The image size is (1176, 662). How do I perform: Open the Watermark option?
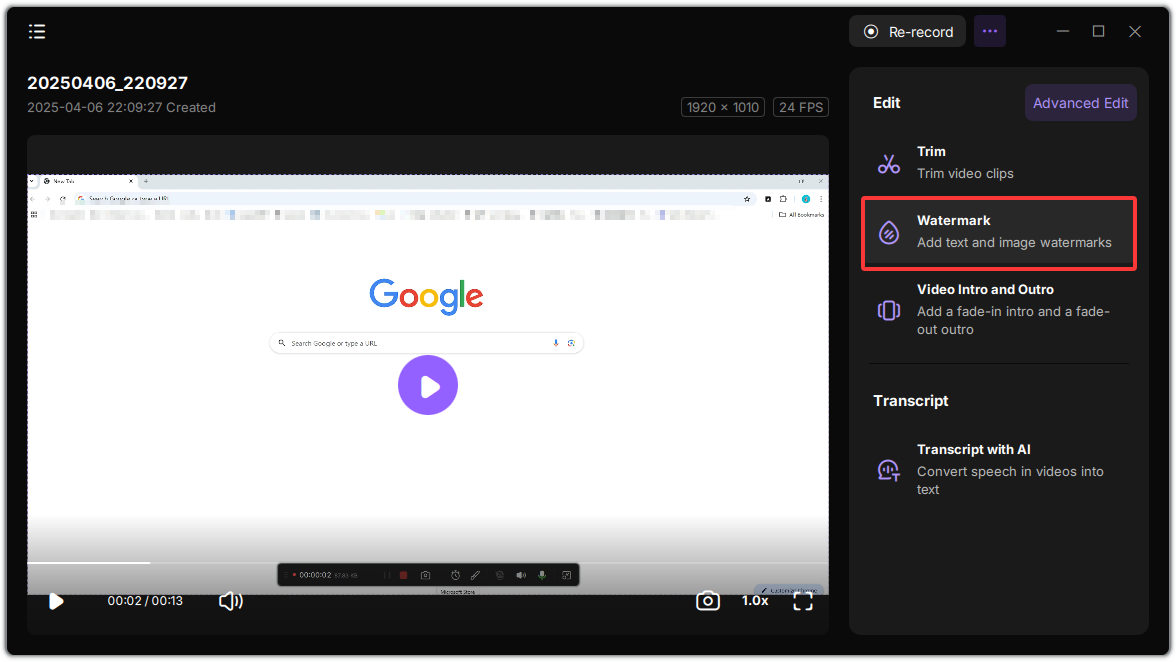(998, 232)
